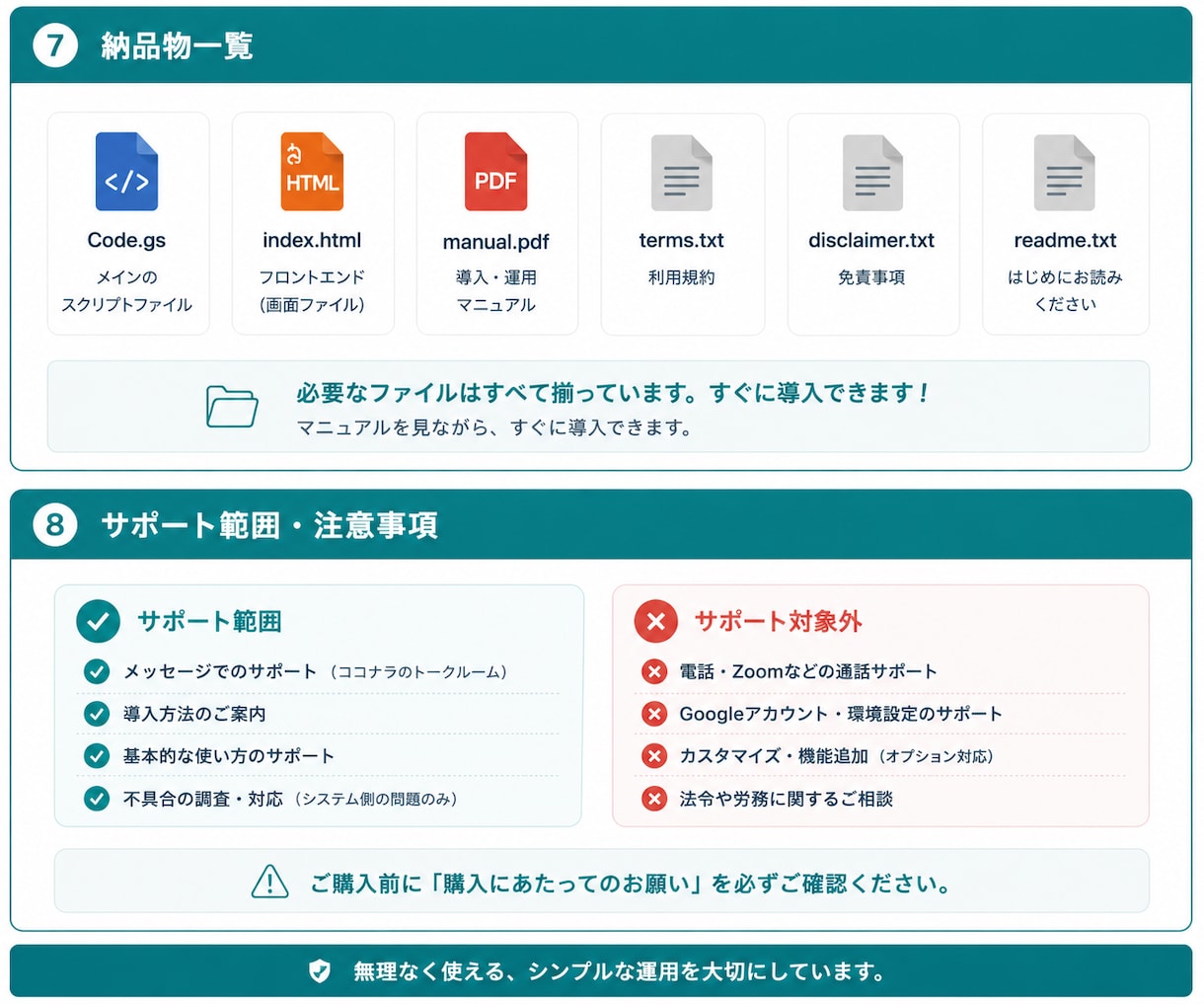The width and height of the screenshot is (1204, 1004).
Task: Click ご購入前に…必ずご確認ください notice text
Action: pyautogui.click(x=631, y=883)
